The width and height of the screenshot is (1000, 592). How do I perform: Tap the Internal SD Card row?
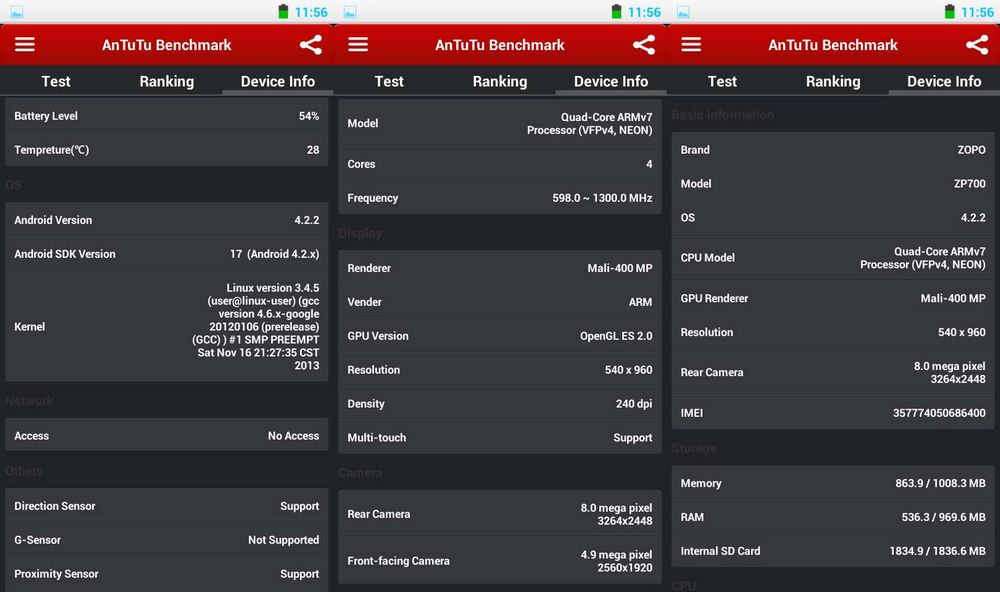coord(833,551)
